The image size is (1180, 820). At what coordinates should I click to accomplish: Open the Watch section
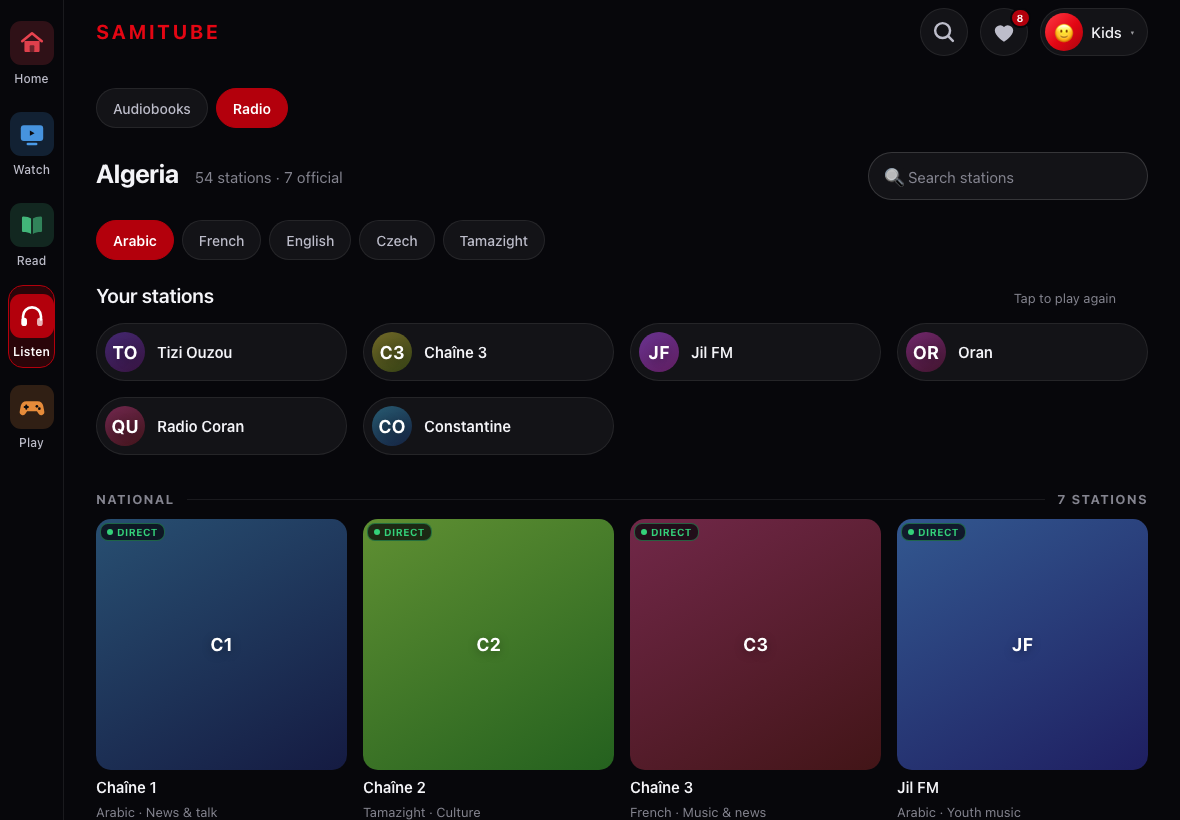pyautogui.click(x=31, y=144)
